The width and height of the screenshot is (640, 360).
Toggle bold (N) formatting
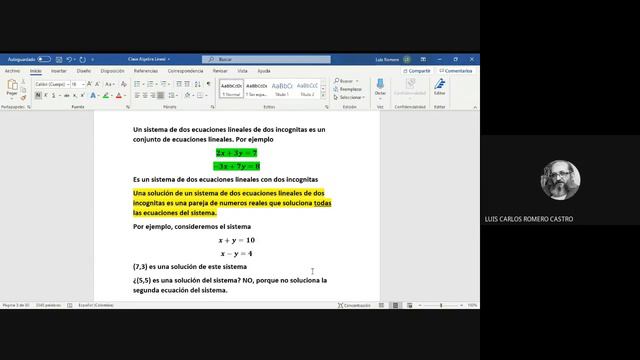[x=38, y=96]
